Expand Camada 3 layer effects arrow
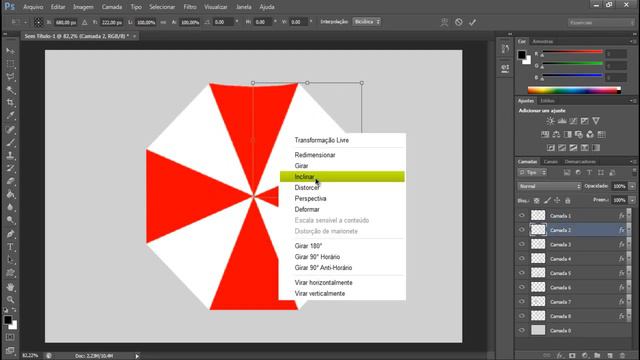 [x=629, y=244]
